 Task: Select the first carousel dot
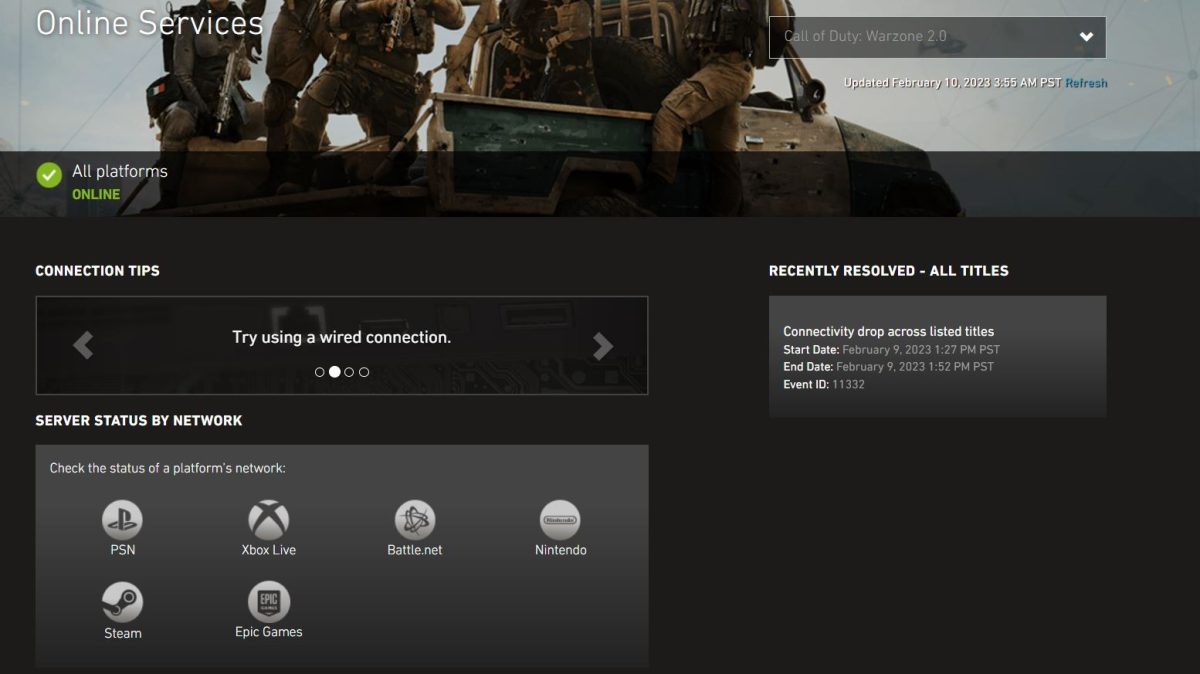[x=320, y=372]
